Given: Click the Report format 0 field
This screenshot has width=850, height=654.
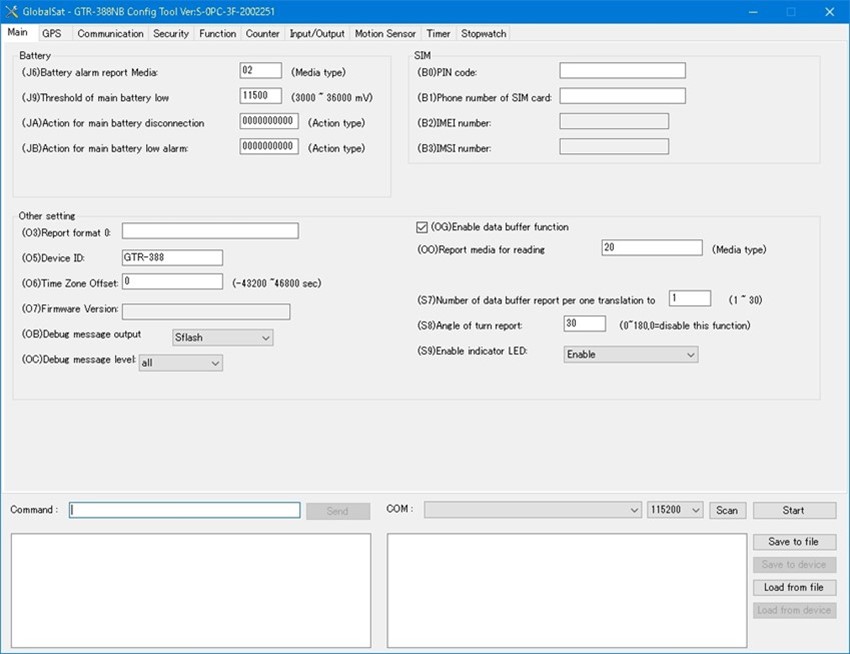Looking at the screenshot, I should (210, 231).
